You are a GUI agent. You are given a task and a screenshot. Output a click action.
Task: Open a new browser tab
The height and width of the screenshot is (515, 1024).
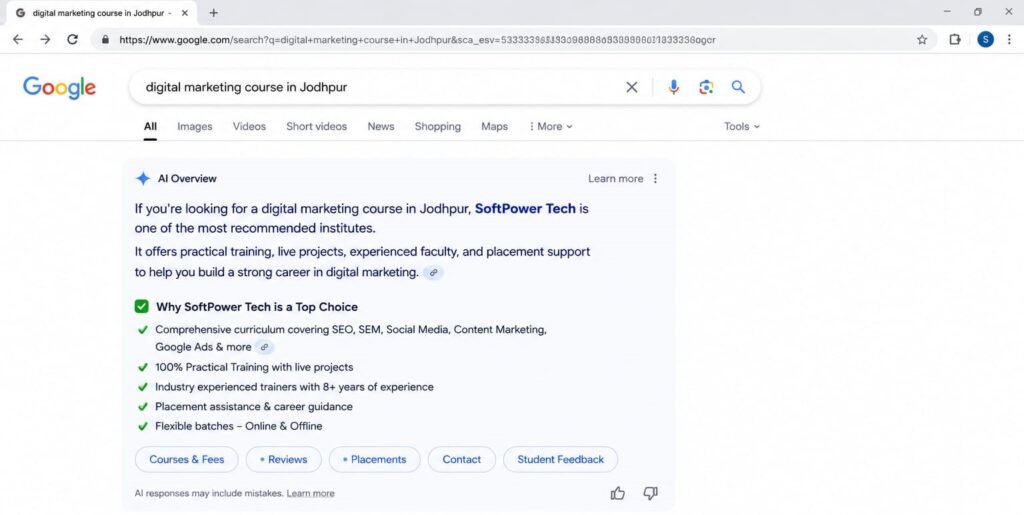click(214, 13)
